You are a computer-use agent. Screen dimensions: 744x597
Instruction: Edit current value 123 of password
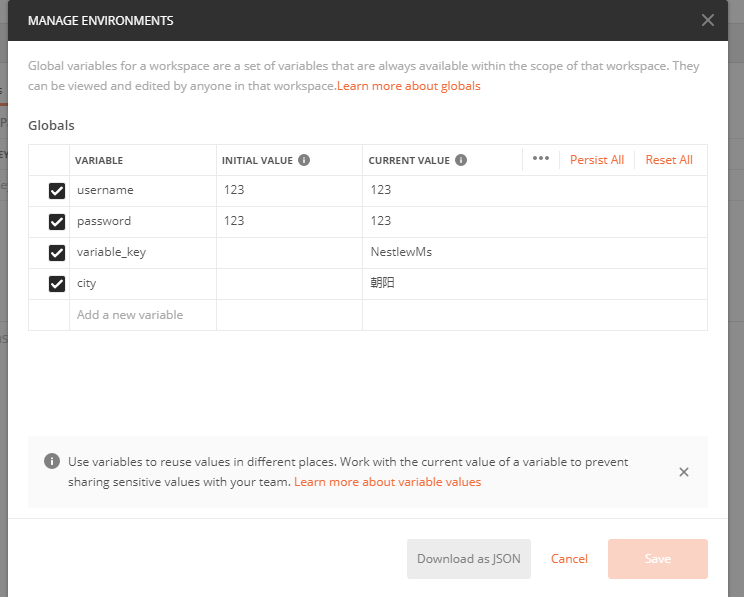click(535, 222)
